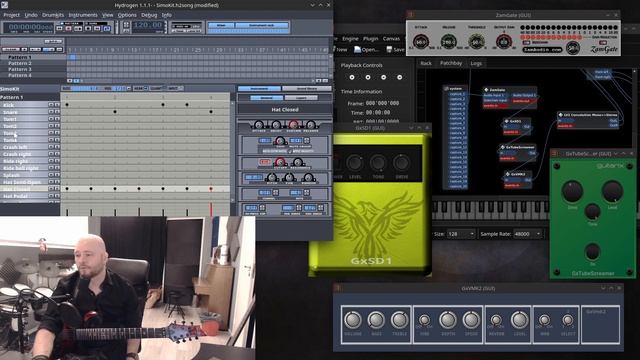Click the ZamGate Release knob
The width and height of the screenshot is (640, 360).
coord(449,42)
